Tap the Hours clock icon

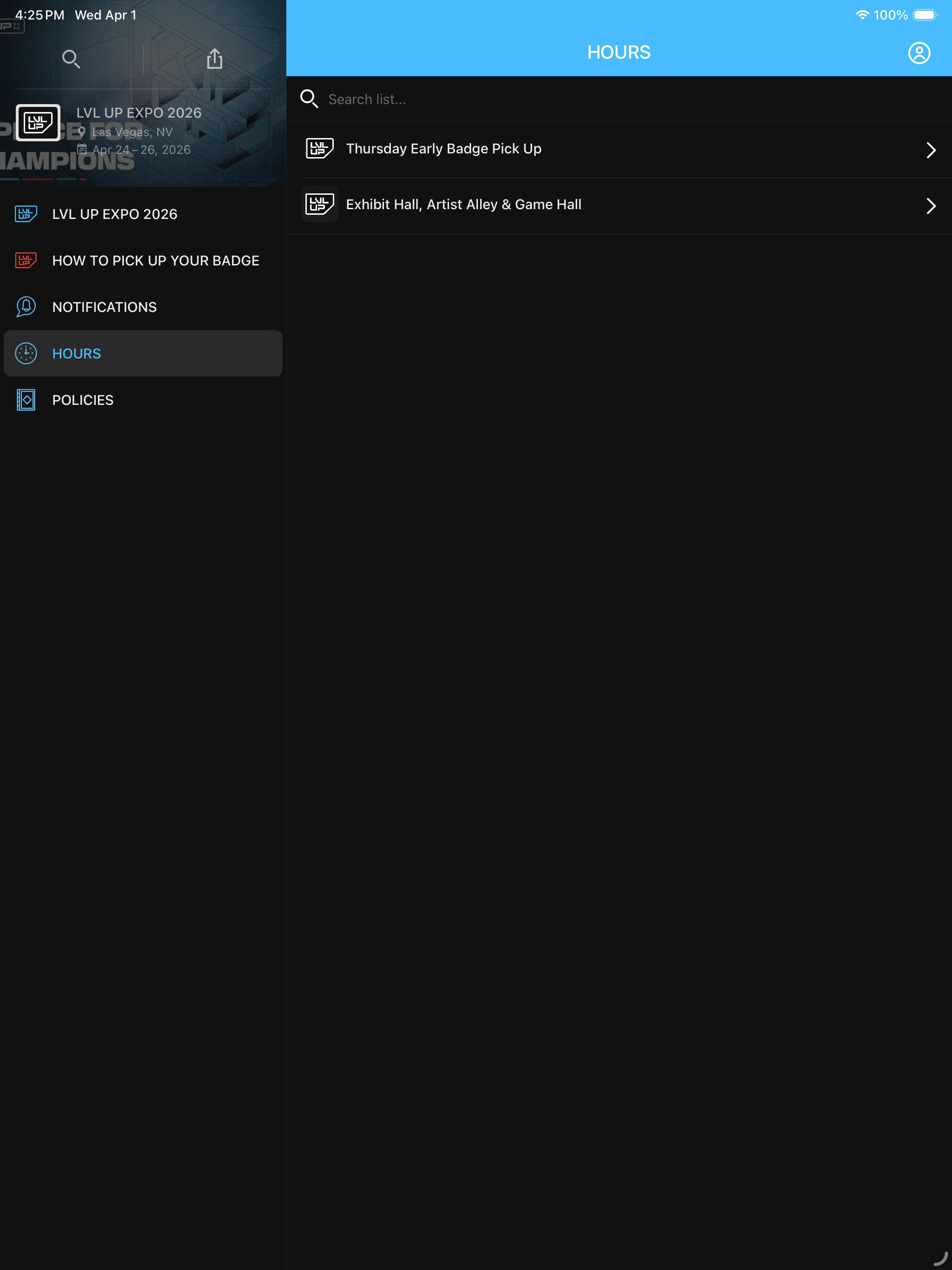tap(26, 353)
